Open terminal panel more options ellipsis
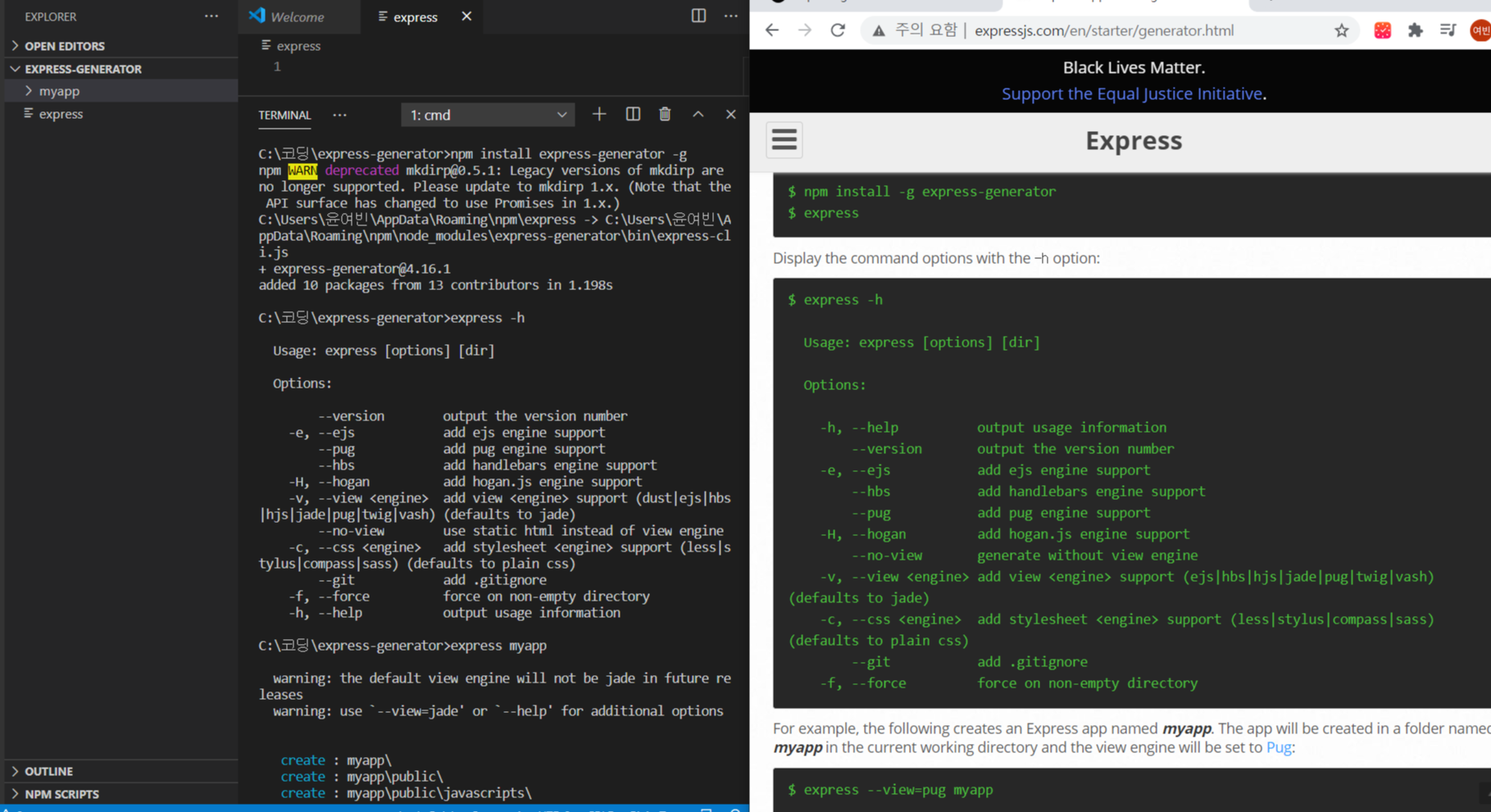The width and height of the screenshot is (1491, 812). point(339,116)
